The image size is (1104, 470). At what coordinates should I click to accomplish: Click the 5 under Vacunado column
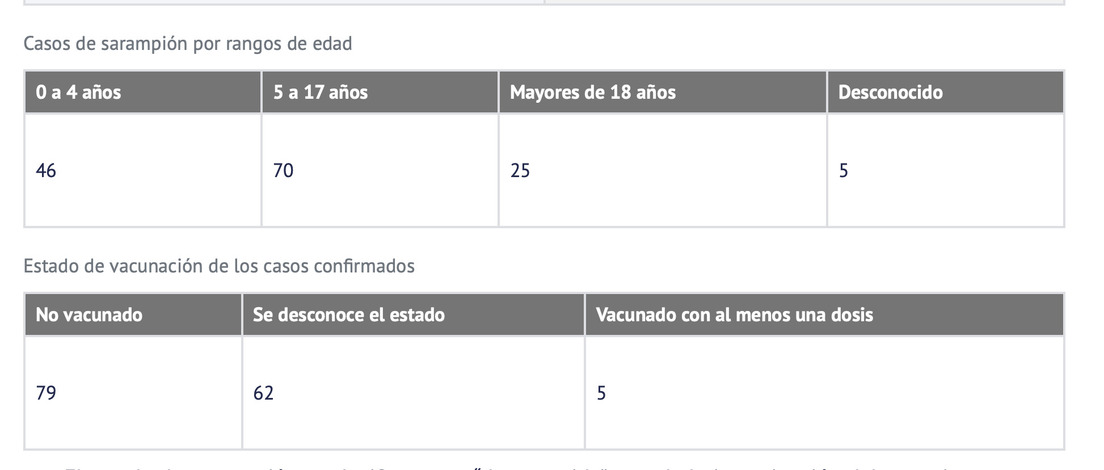pos(601,393)
